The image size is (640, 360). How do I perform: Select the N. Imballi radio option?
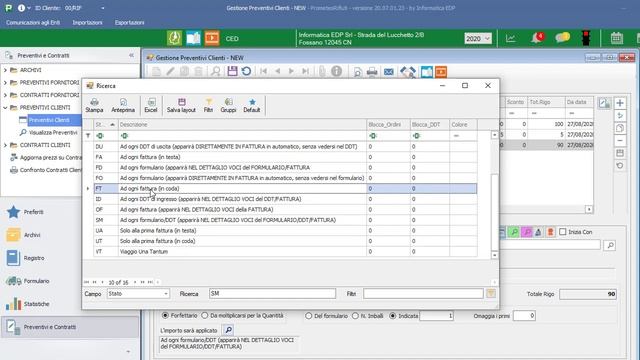(x=355, y=316)
